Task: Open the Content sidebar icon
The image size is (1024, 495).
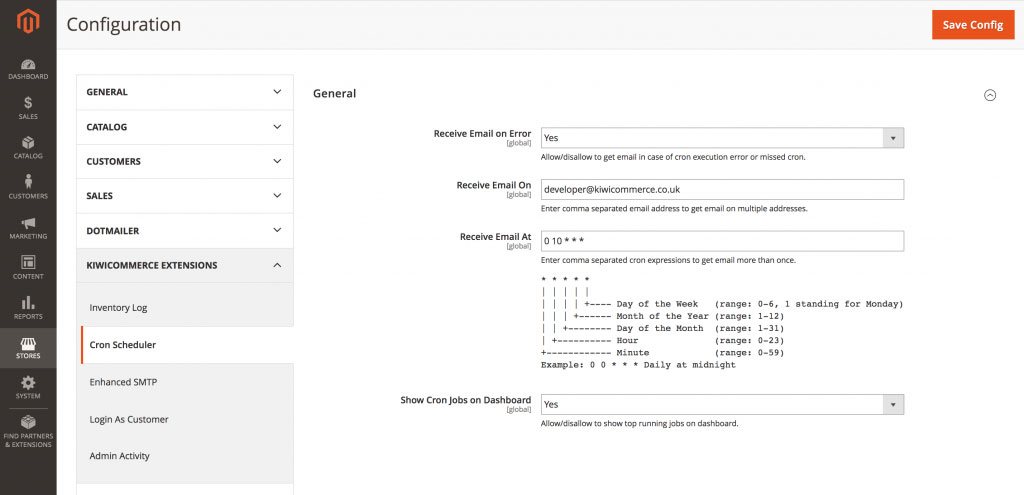Action: 28,267
